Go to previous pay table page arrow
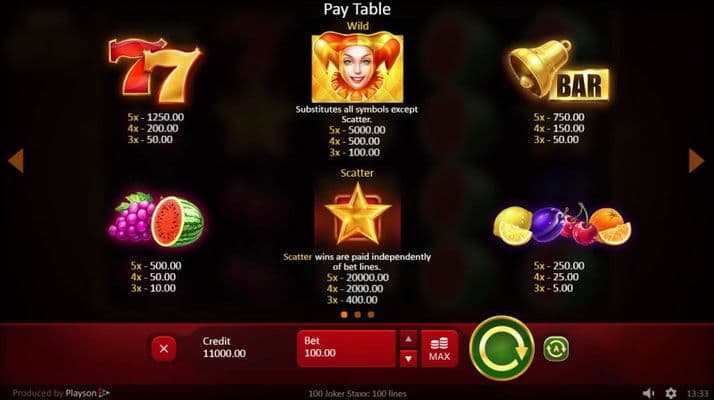 (16, 160)
